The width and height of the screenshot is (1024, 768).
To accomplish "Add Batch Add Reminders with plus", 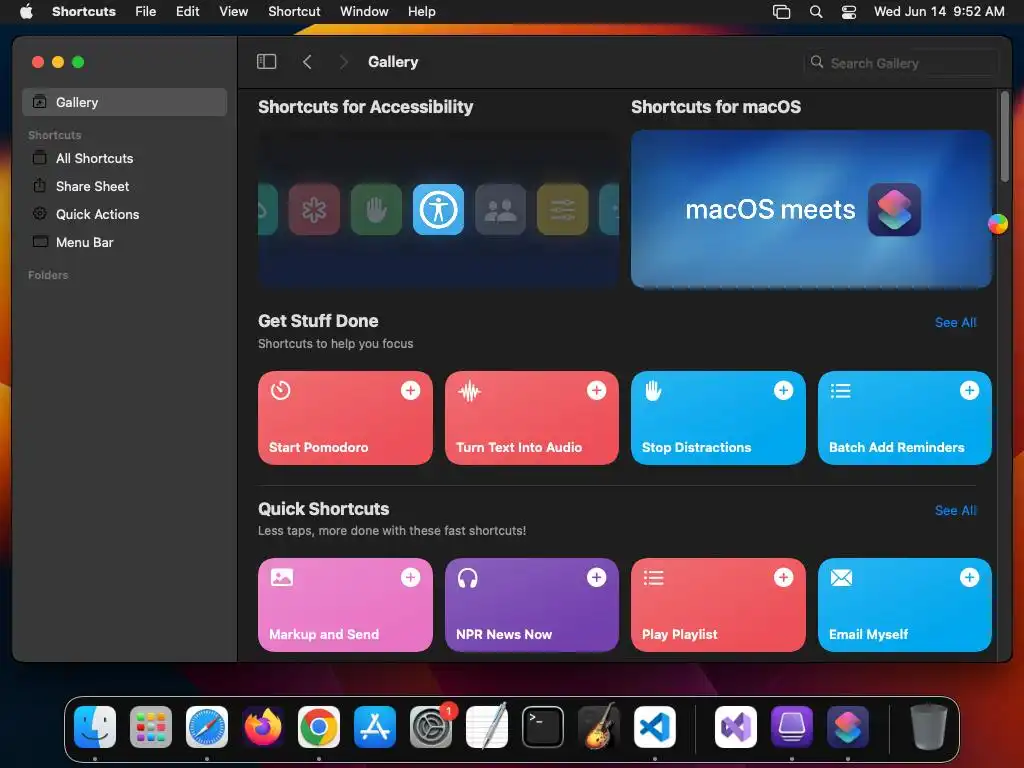I will [969, 391].
